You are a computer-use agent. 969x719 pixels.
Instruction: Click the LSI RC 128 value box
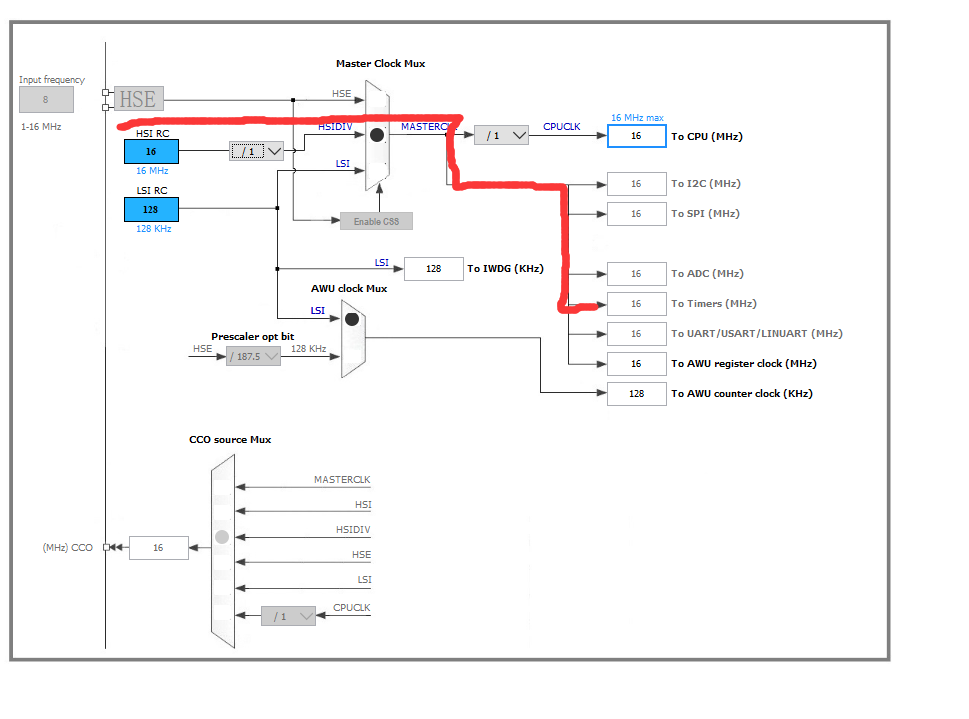coord(151,210)
